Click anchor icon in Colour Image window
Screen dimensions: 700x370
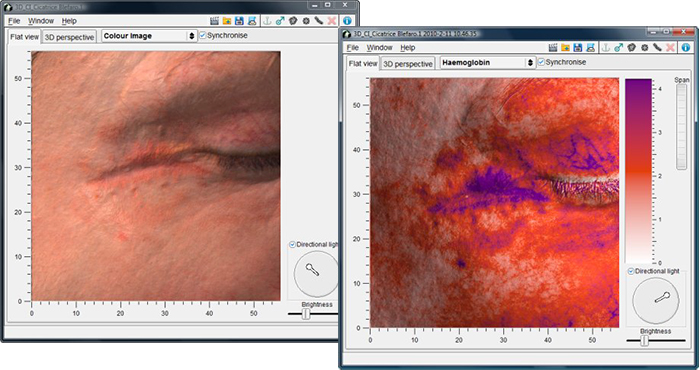[267, 21]
